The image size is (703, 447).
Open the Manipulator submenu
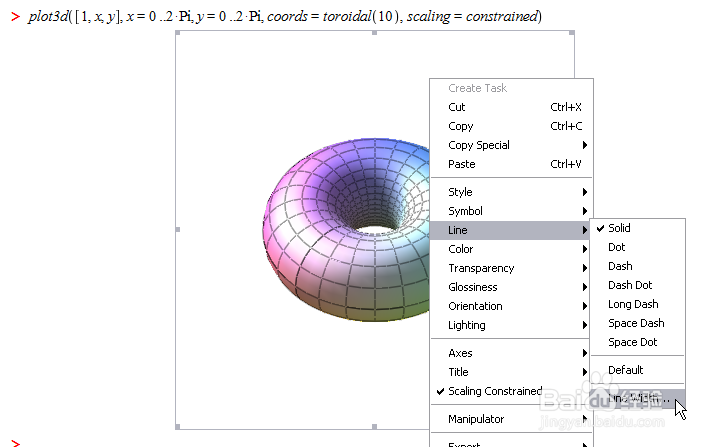click(476, 419)
